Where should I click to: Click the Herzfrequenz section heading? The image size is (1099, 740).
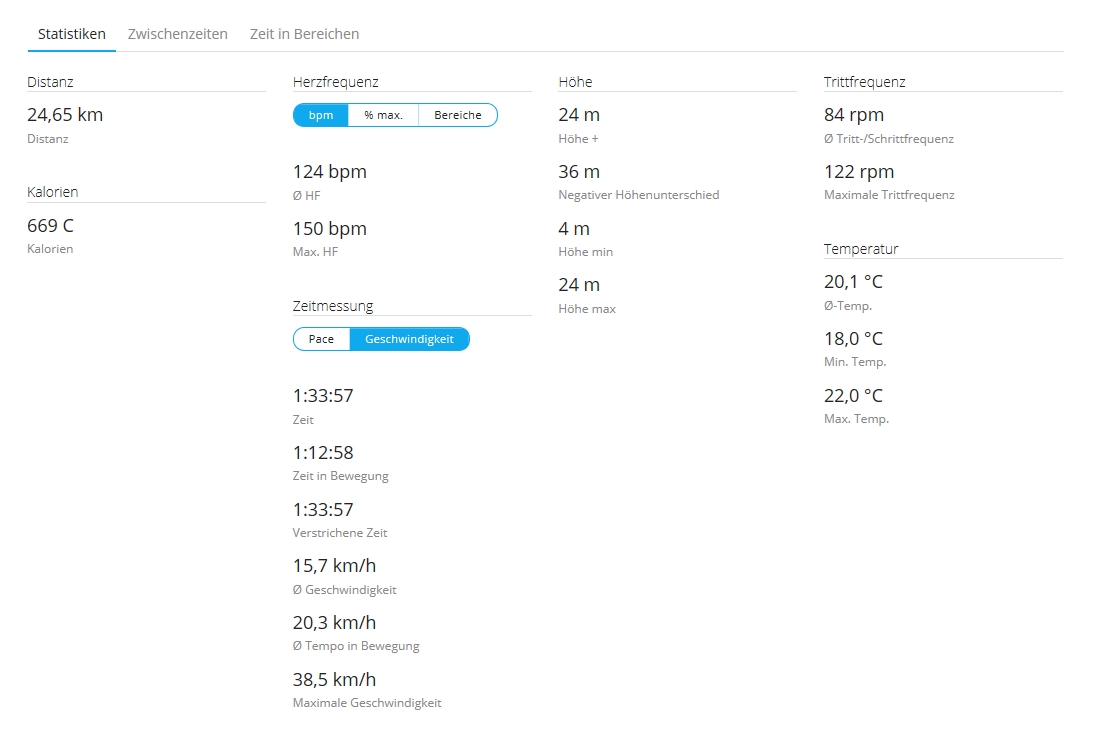pyautogui.click(x=336, y=82)
